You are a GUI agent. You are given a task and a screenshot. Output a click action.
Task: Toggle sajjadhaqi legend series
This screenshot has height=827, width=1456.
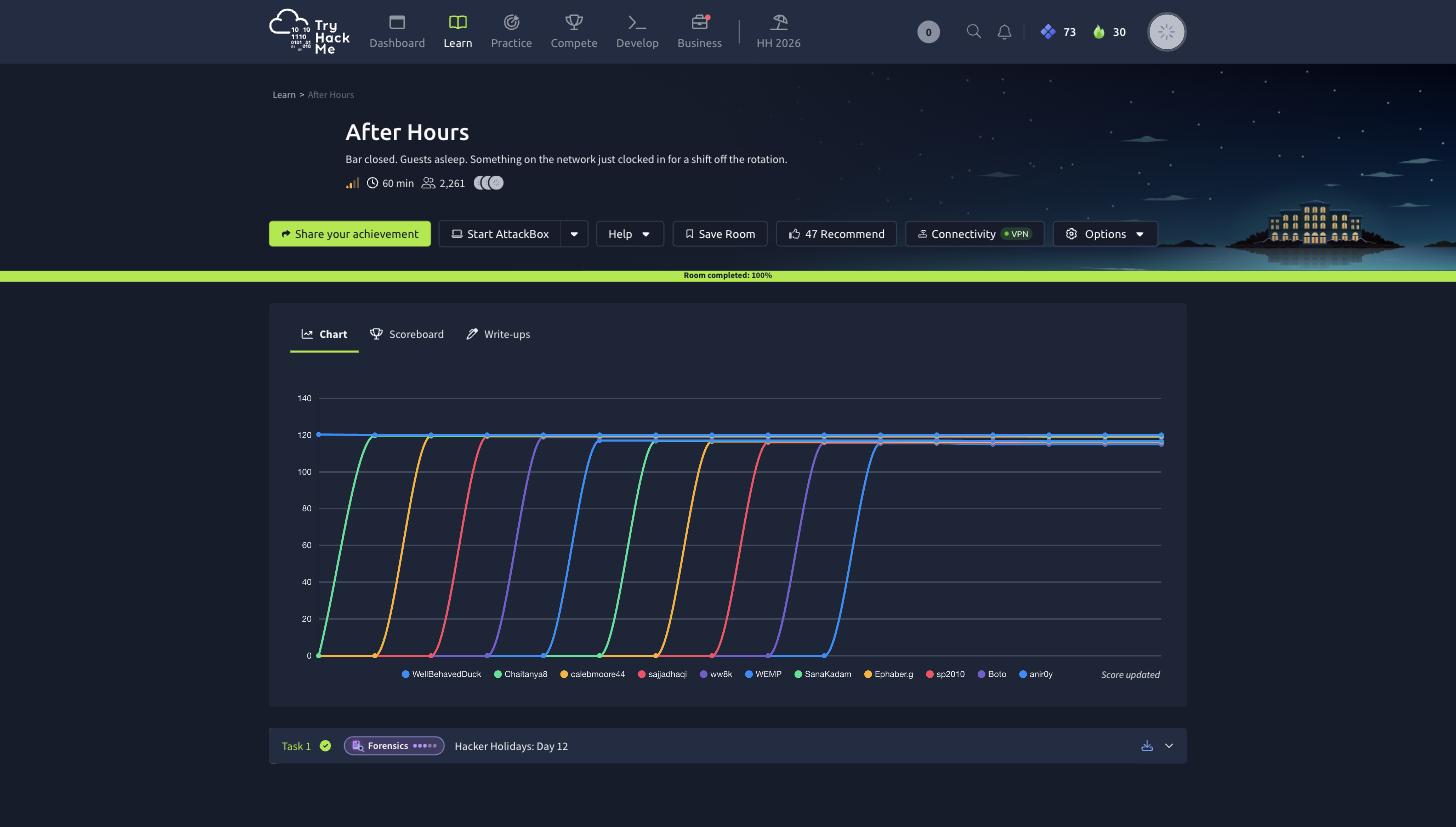coord(662,674)
